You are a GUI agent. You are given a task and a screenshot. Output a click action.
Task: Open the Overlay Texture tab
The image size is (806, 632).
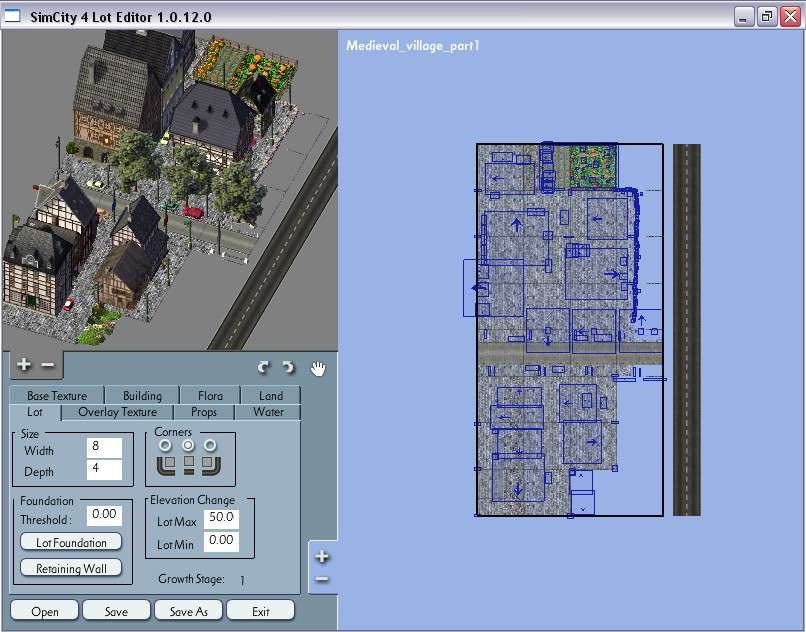coord(117,412)
